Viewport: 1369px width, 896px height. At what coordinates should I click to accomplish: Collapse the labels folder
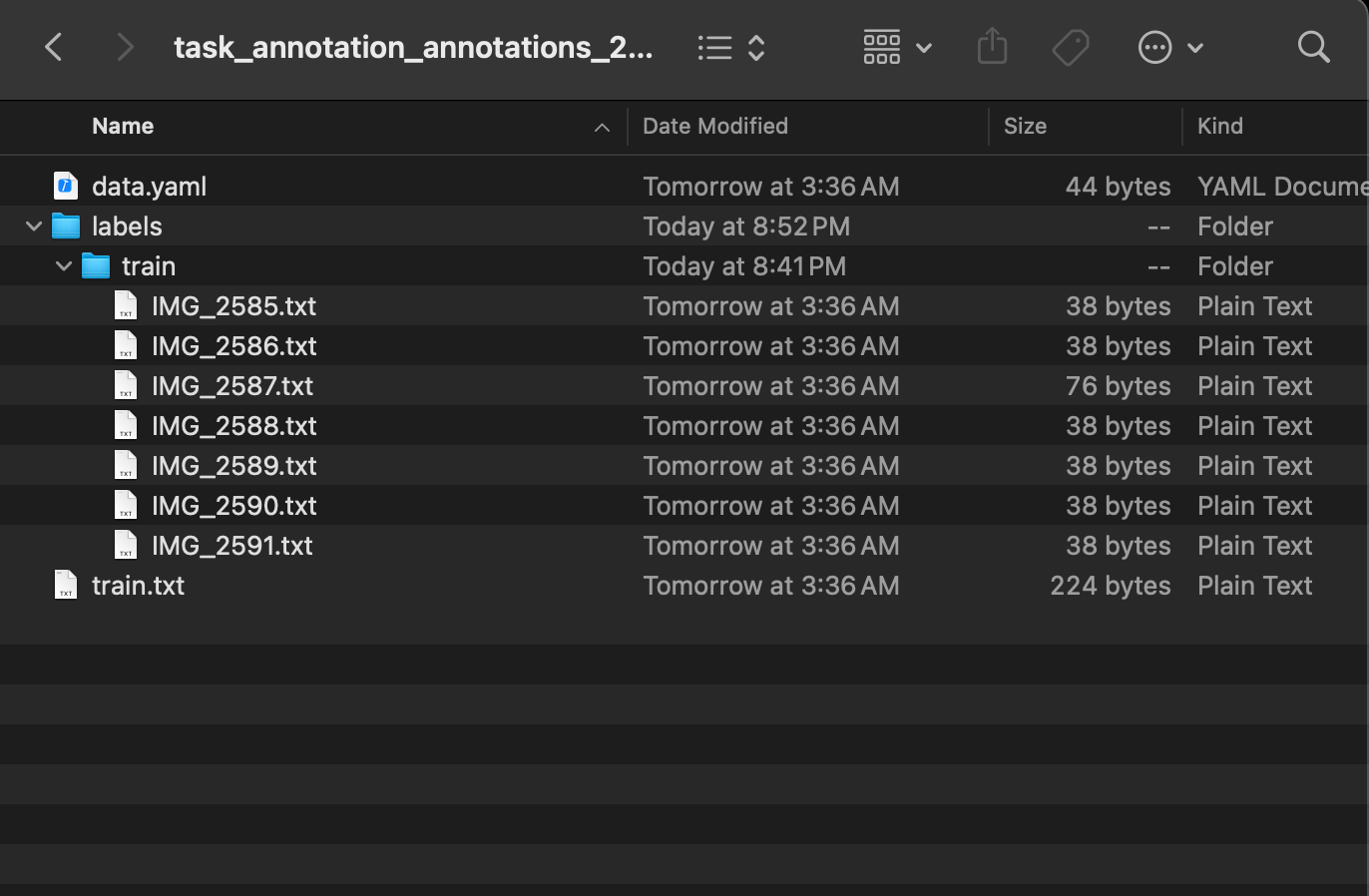pos(34,226)
